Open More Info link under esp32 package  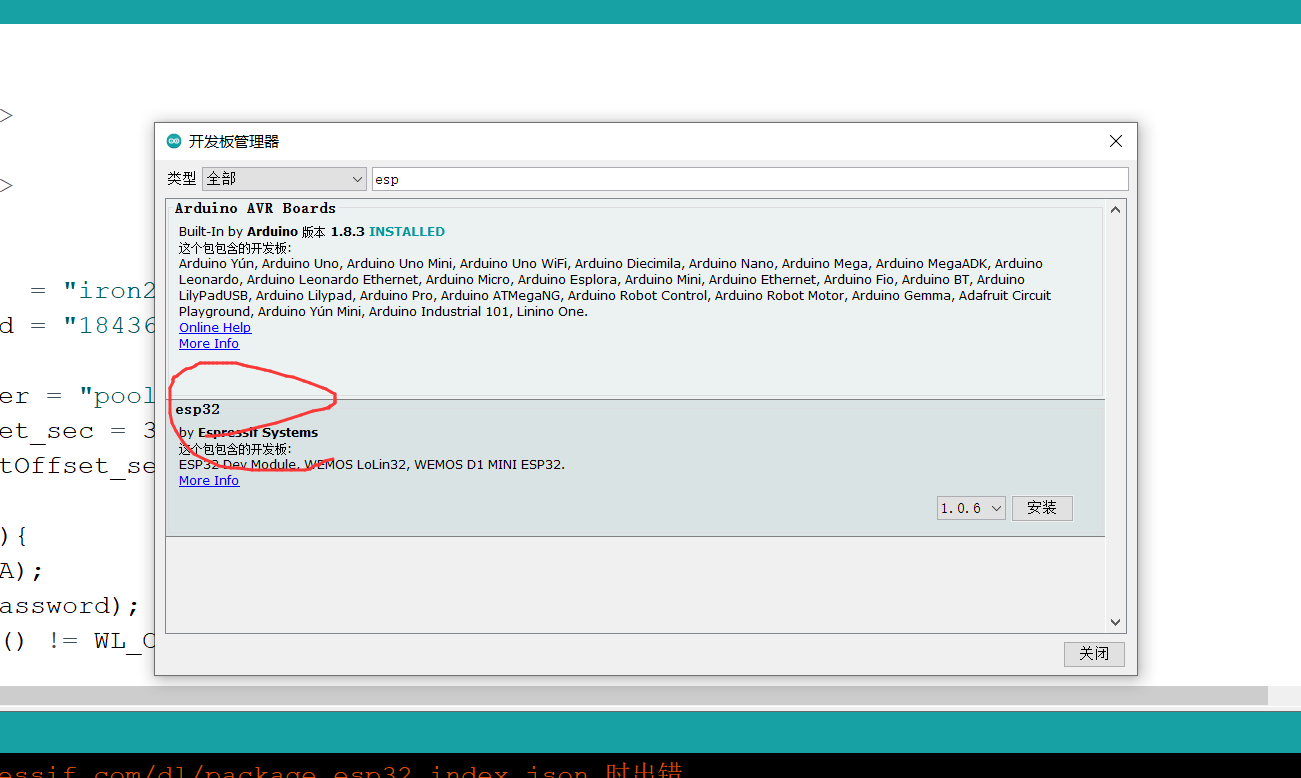click(209, 480)
